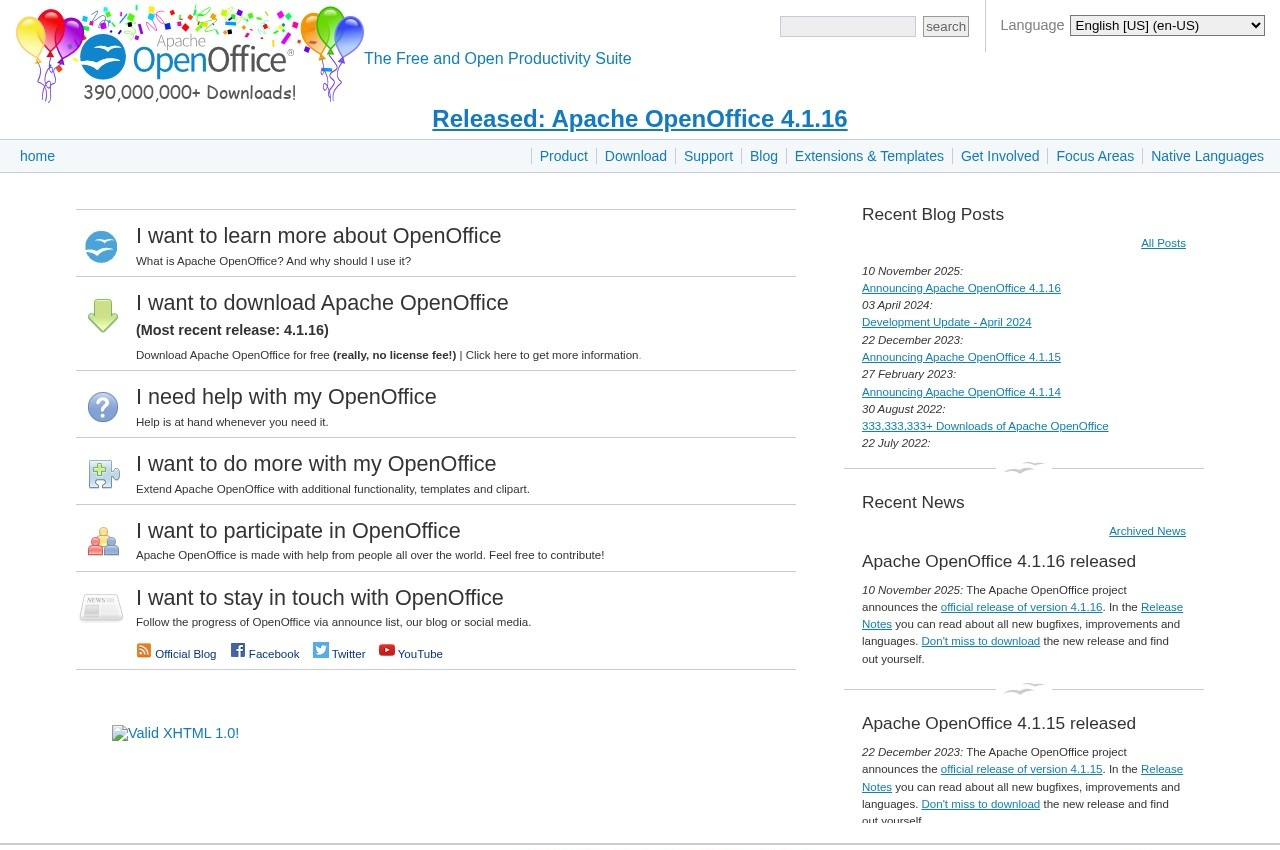The image size is (1280, 850).
Task: Click Released: Apache OpenOffice 4.1.16 headline
Action: coord(640,119)
